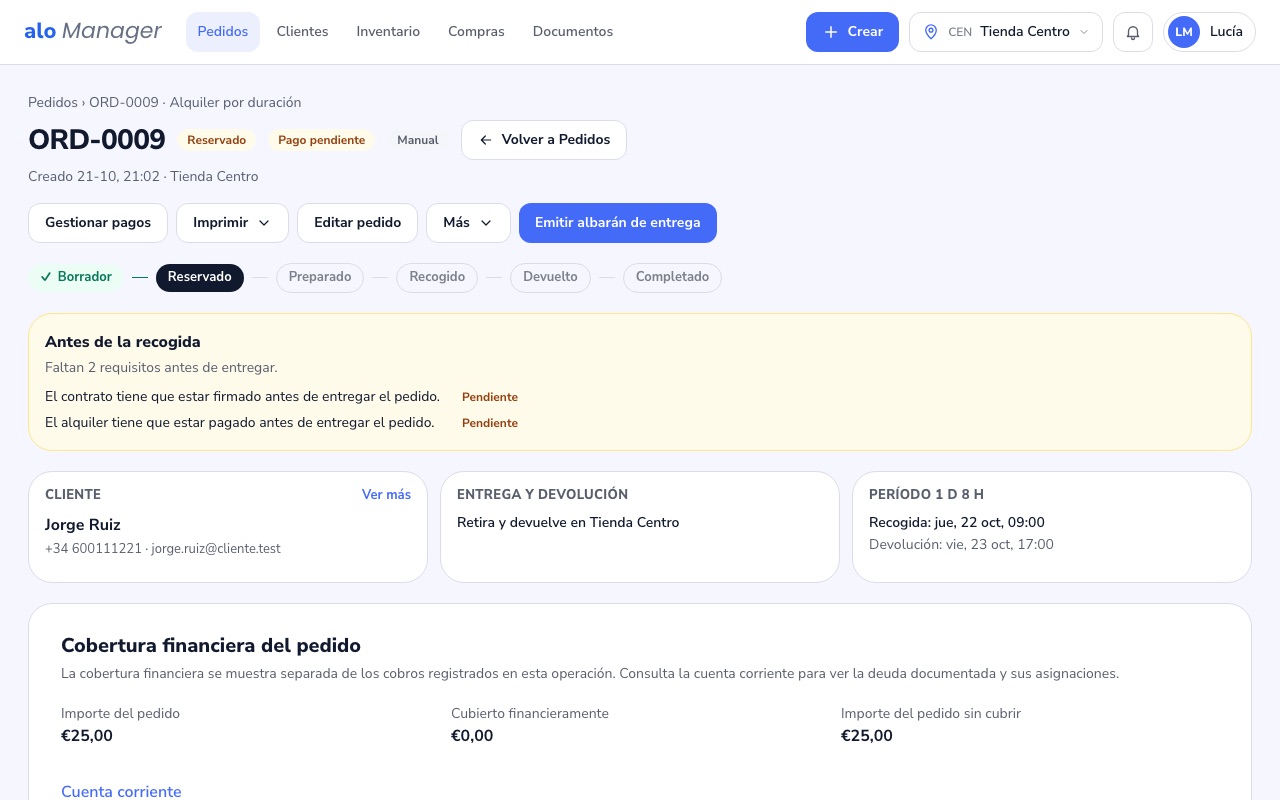Expand the Imprimir dropdown

(232, 223)
